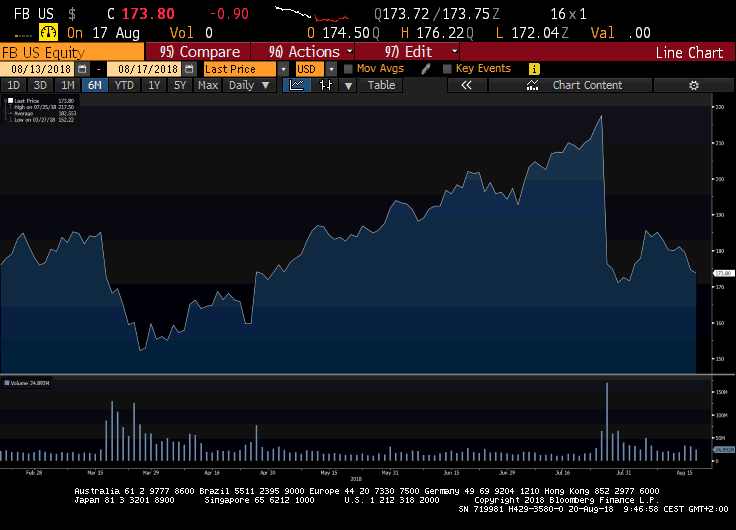Click the O 174.50 open value
Image resolution: width=736 pixels, height=530 pixels.
[x=343, y=33]
